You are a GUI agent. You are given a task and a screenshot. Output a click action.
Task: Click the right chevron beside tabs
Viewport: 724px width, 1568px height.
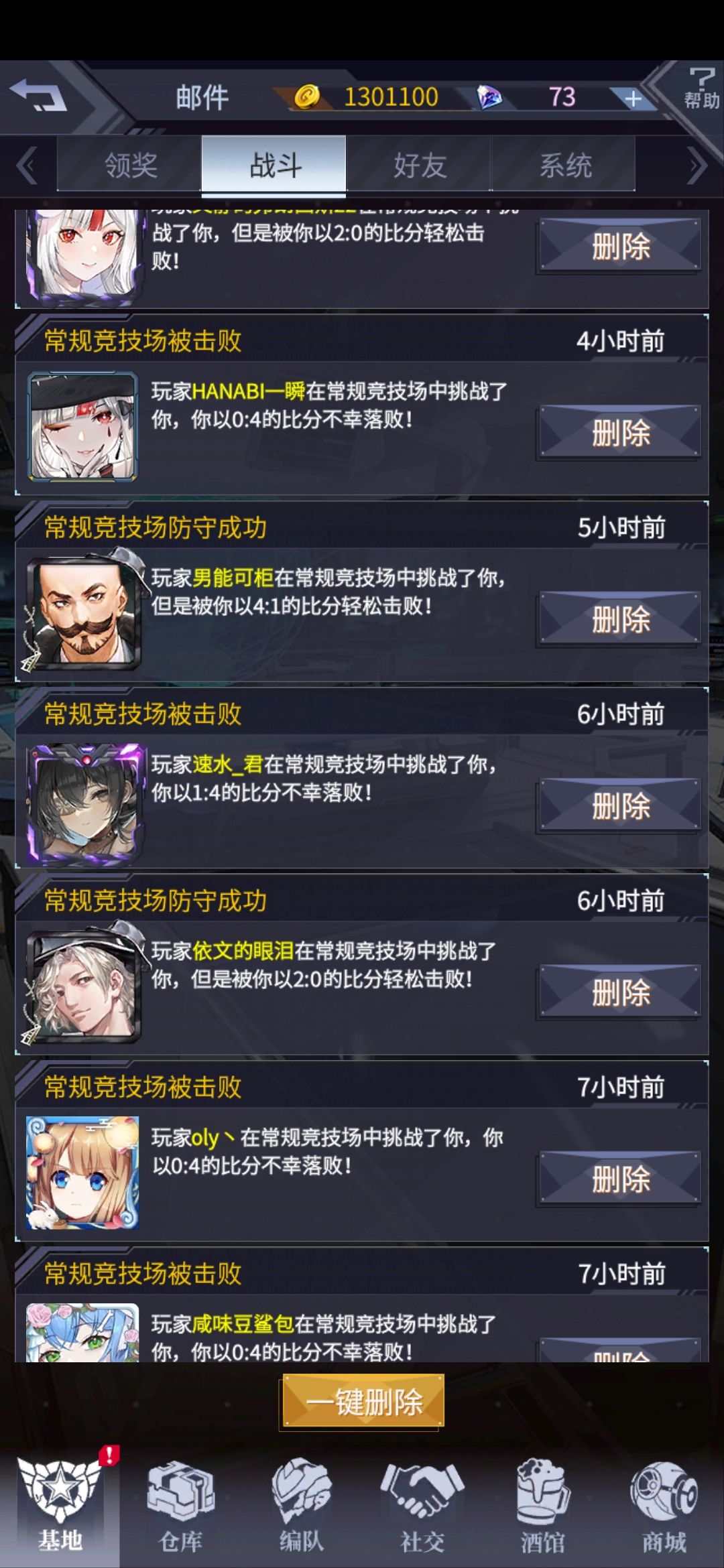point(697,166)
